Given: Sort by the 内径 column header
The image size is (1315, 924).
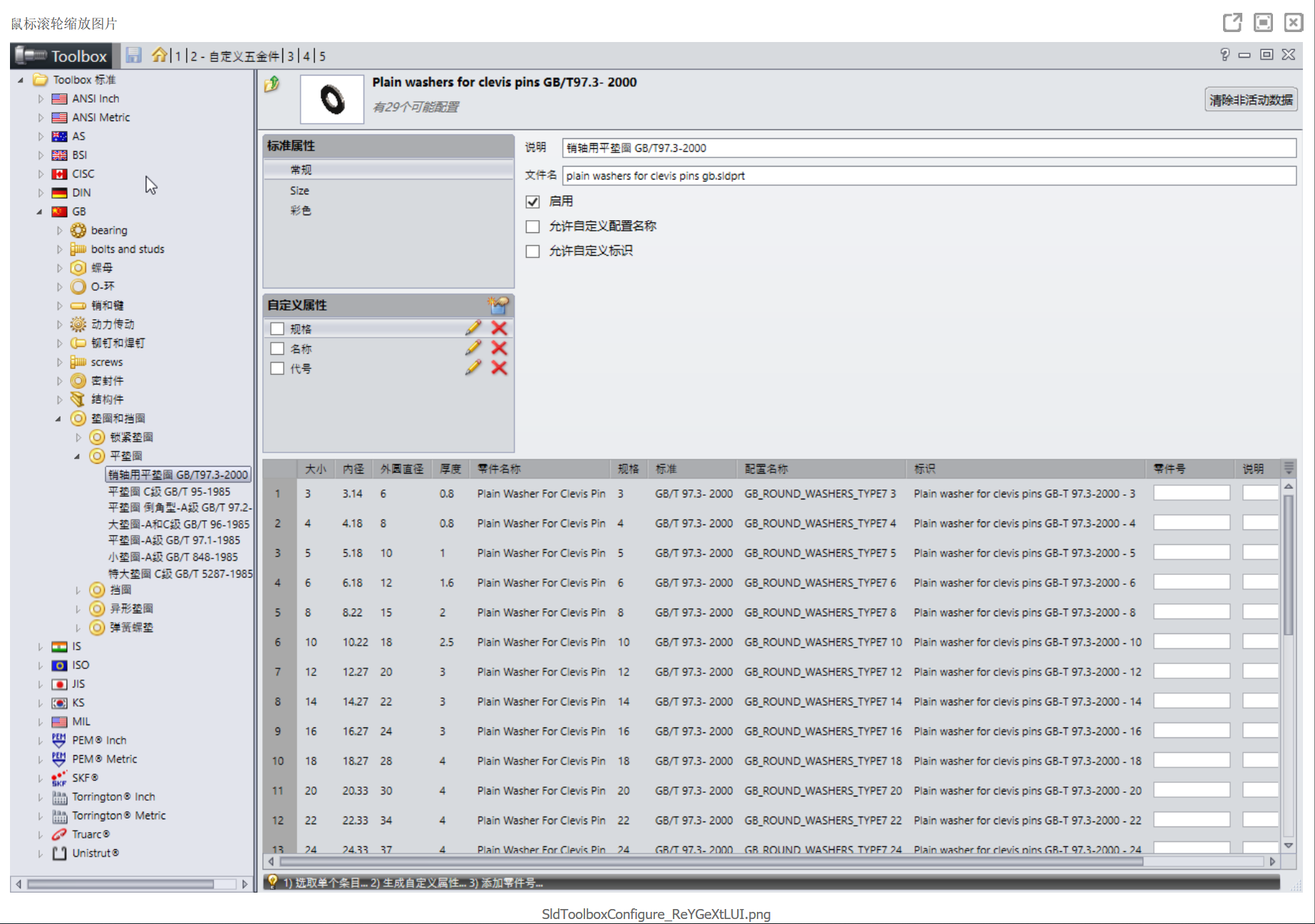Looking at the screenshot, I should coord(354,469).
